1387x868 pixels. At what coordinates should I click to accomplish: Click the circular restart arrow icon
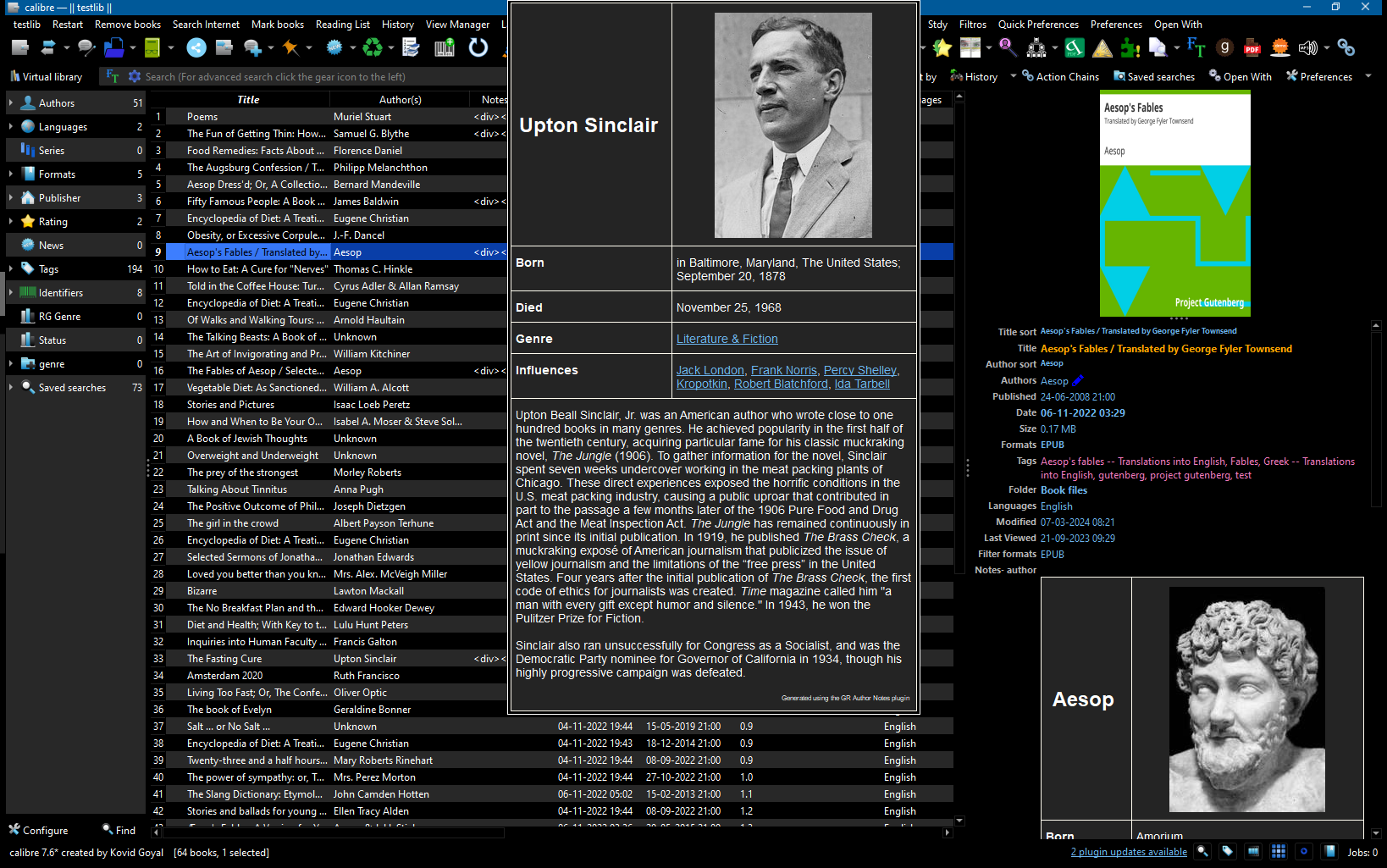click(x=478, y=48)
